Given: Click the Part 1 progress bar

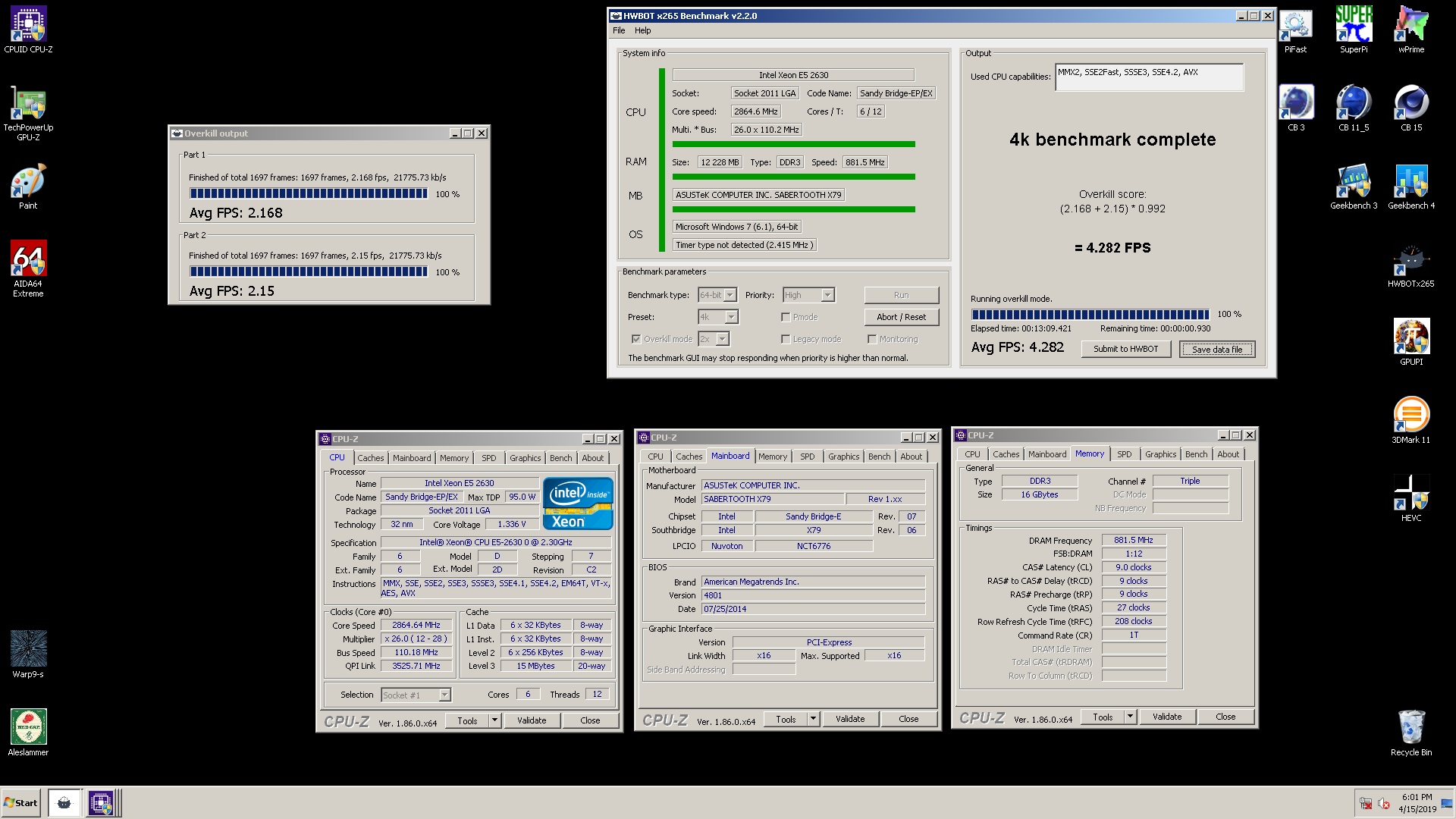Looking at the screenshot, I should pyautogui.click(x=309, y=193).
